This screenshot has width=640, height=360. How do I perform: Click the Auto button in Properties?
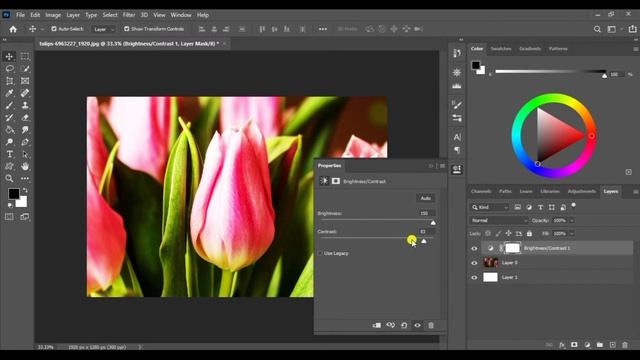426,198
